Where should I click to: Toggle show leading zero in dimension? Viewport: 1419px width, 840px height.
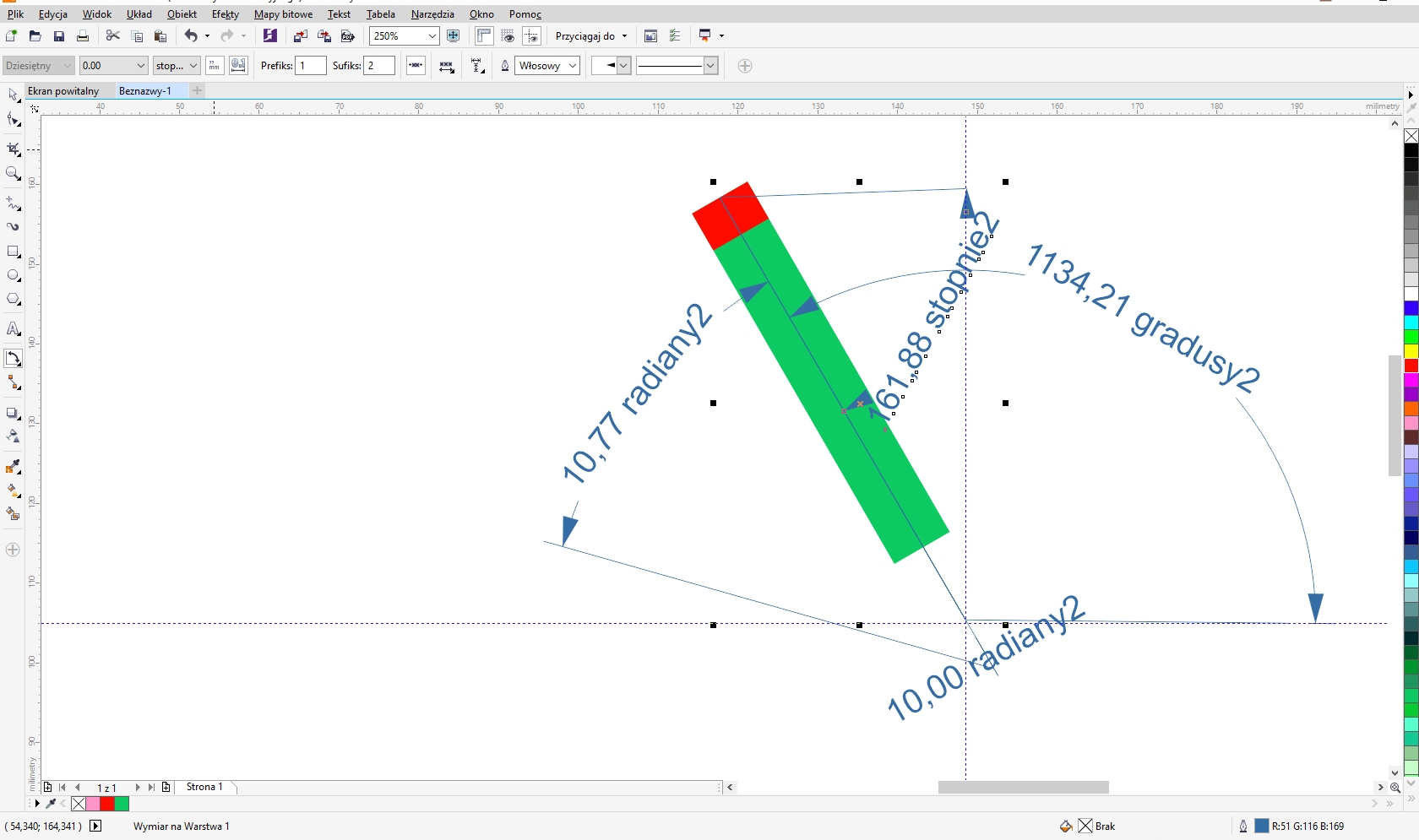(x=238, y=66)
